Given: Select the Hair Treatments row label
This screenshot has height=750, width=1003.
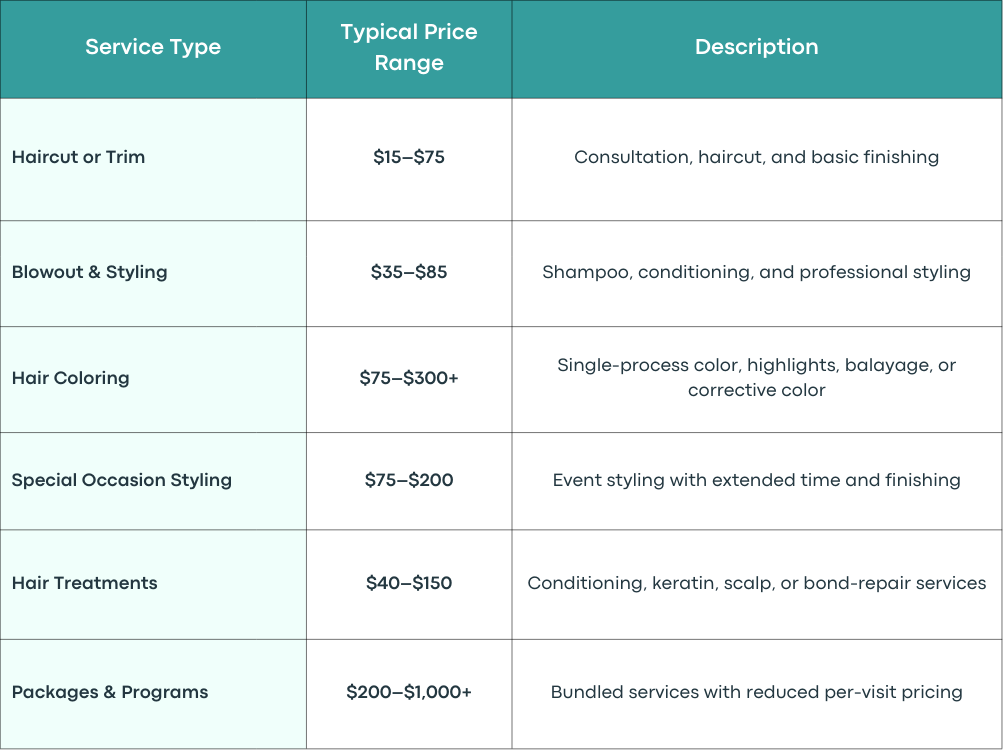Looking at the screenshot, I should pos(84,583).
